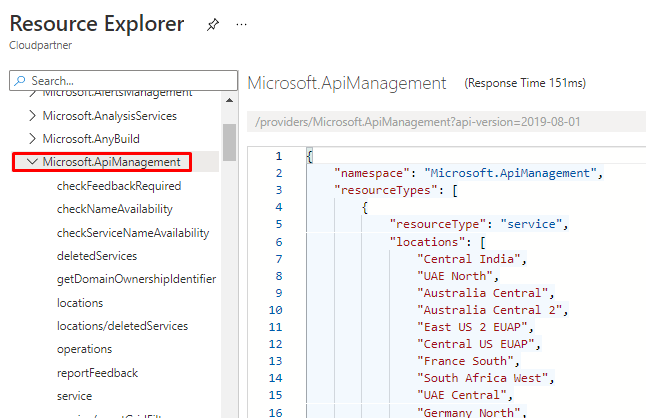The height and width of the screenshot is (418, 646).
Task: Open locations/deletedServices entry
Action: [122, 326]
